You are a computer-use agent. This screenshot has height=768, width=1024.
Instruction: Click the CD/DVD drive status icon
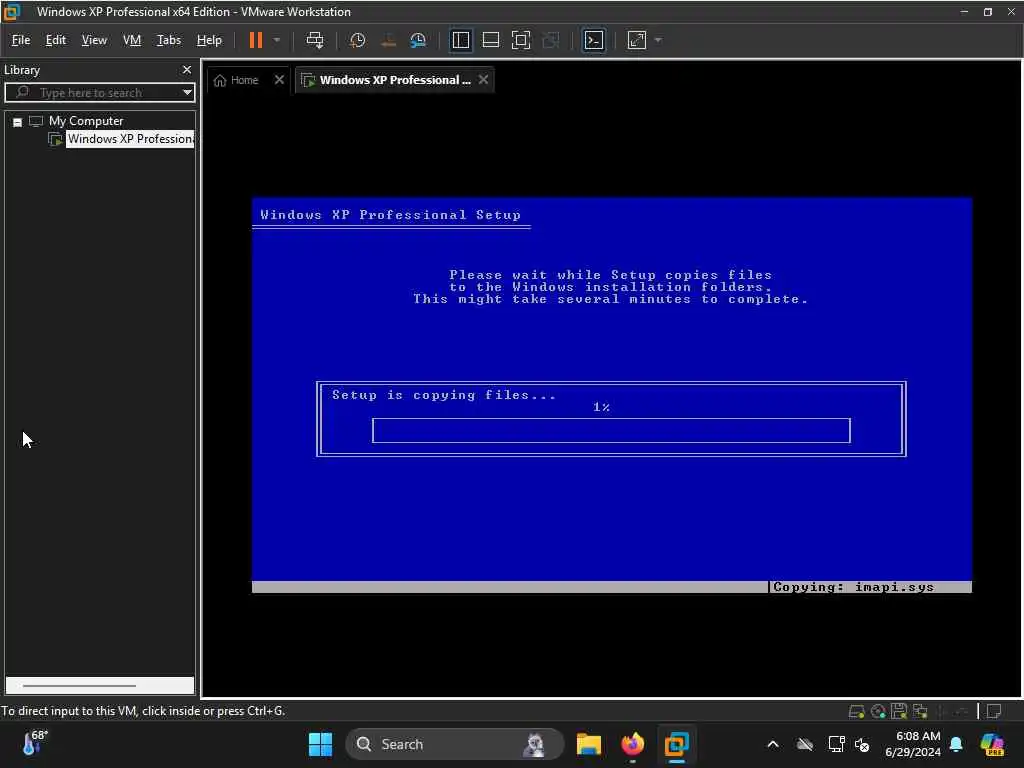878,711
